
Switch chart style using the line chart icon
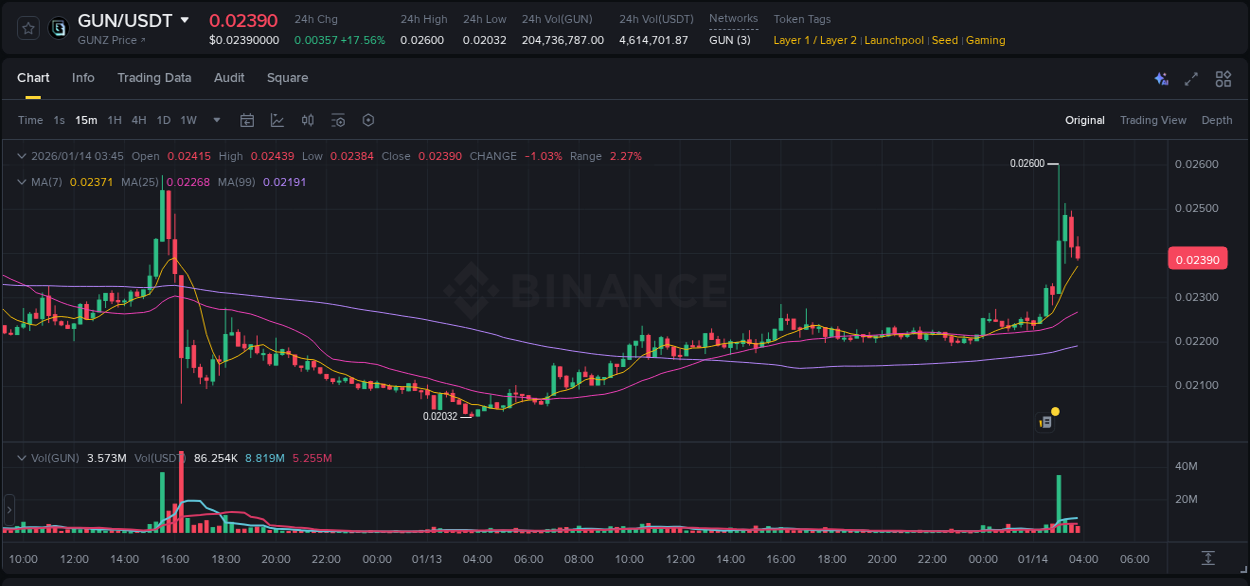277,120
